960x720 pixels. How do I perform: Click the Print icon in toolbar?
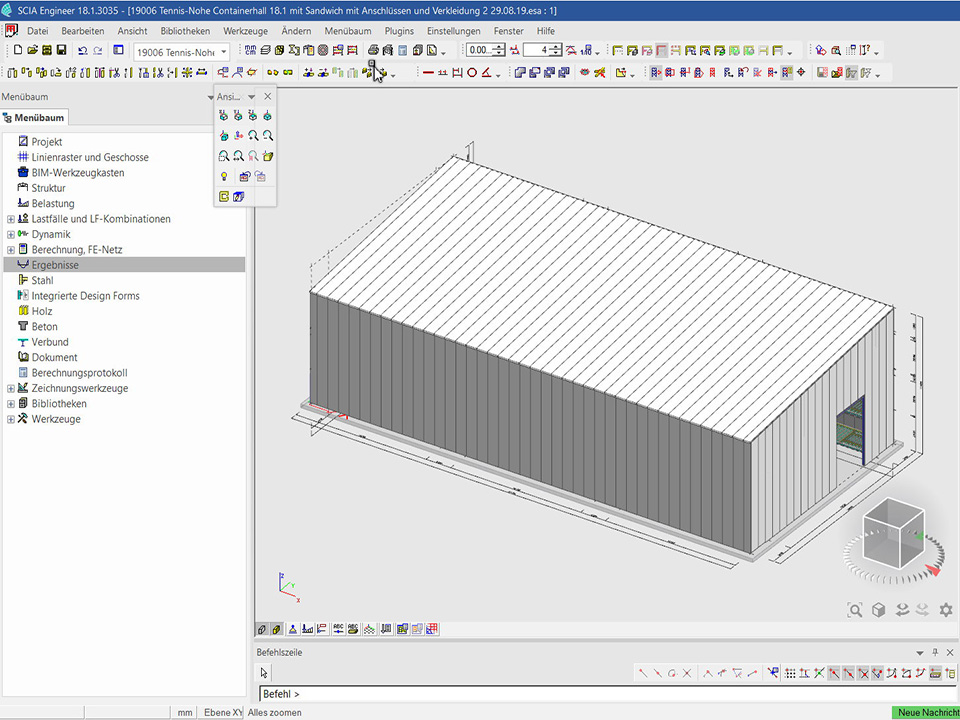(373, 50)
